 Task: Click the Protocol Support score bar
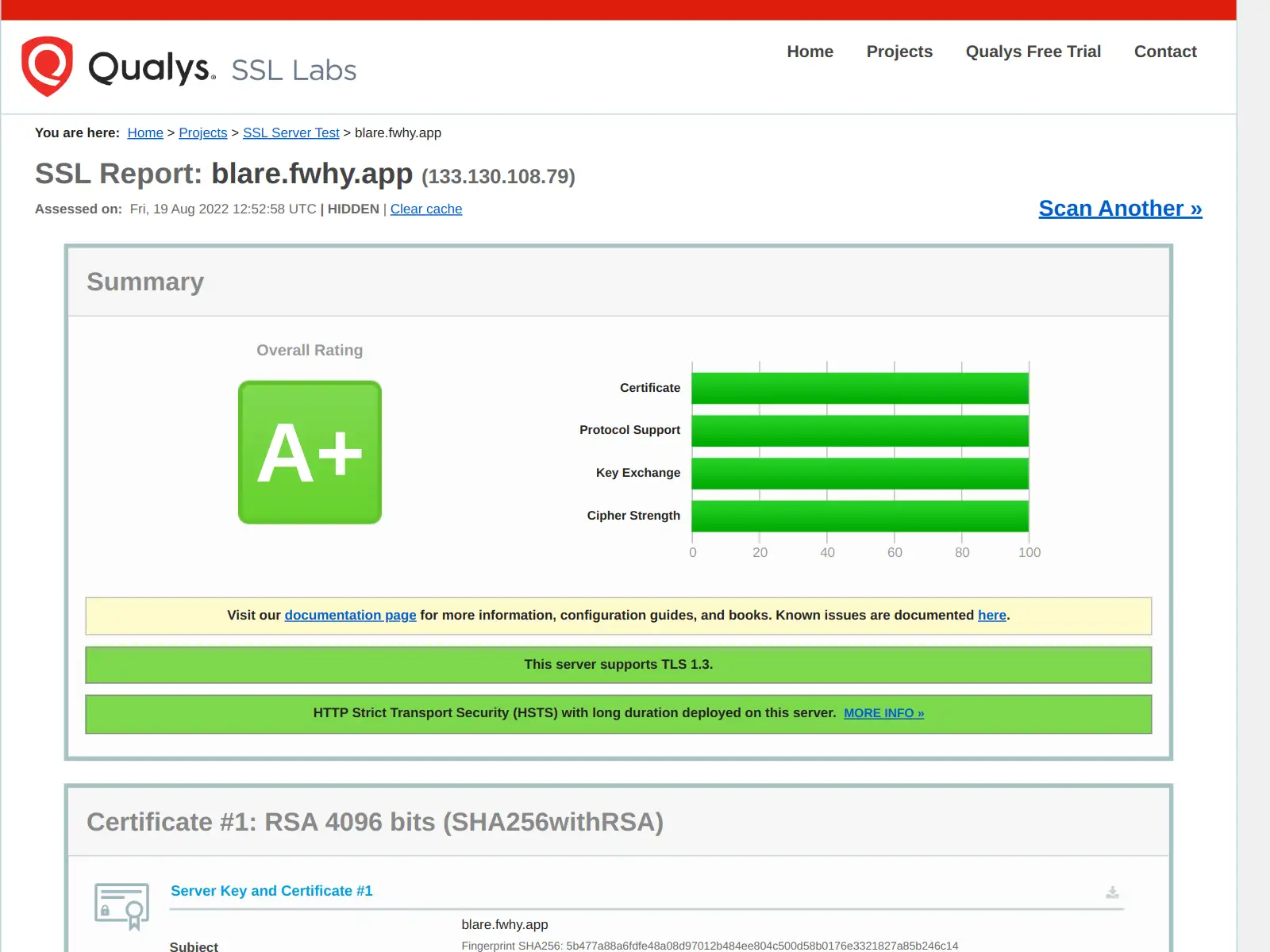[860, 431]
